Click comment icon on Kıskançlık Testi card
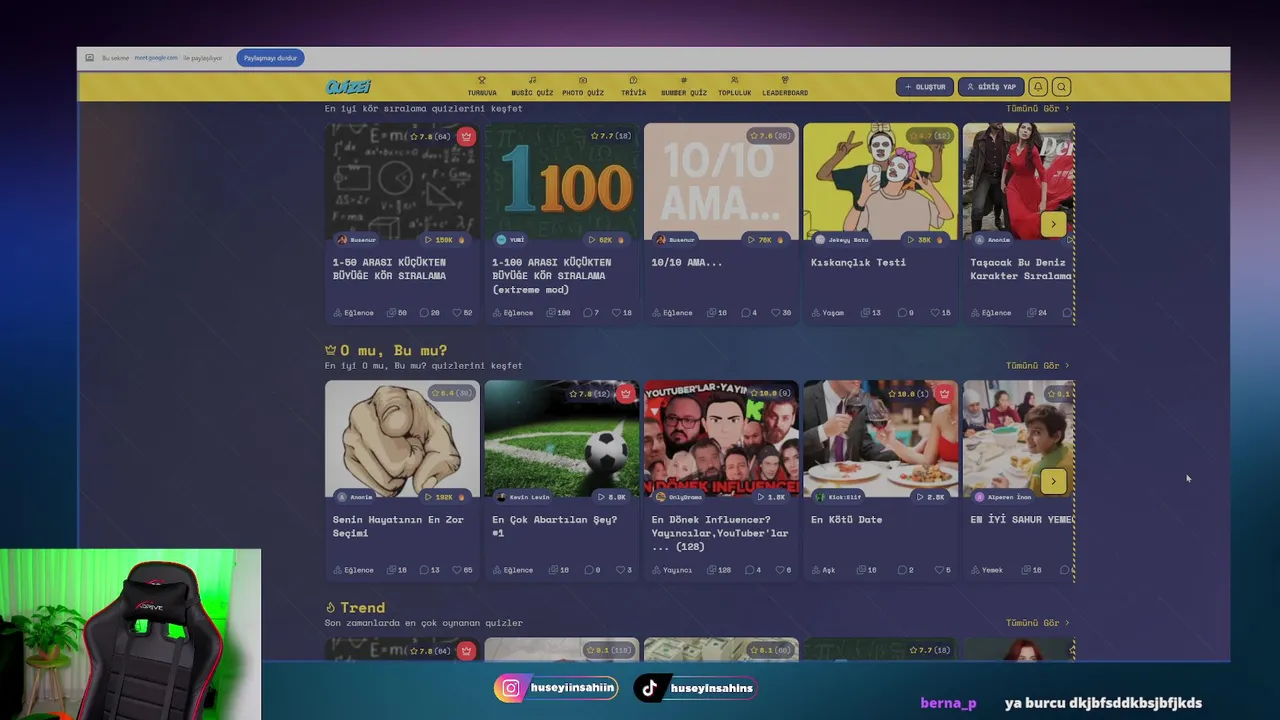The height and width of the screenshot is (720, 1280). click(x=902, y=313)
